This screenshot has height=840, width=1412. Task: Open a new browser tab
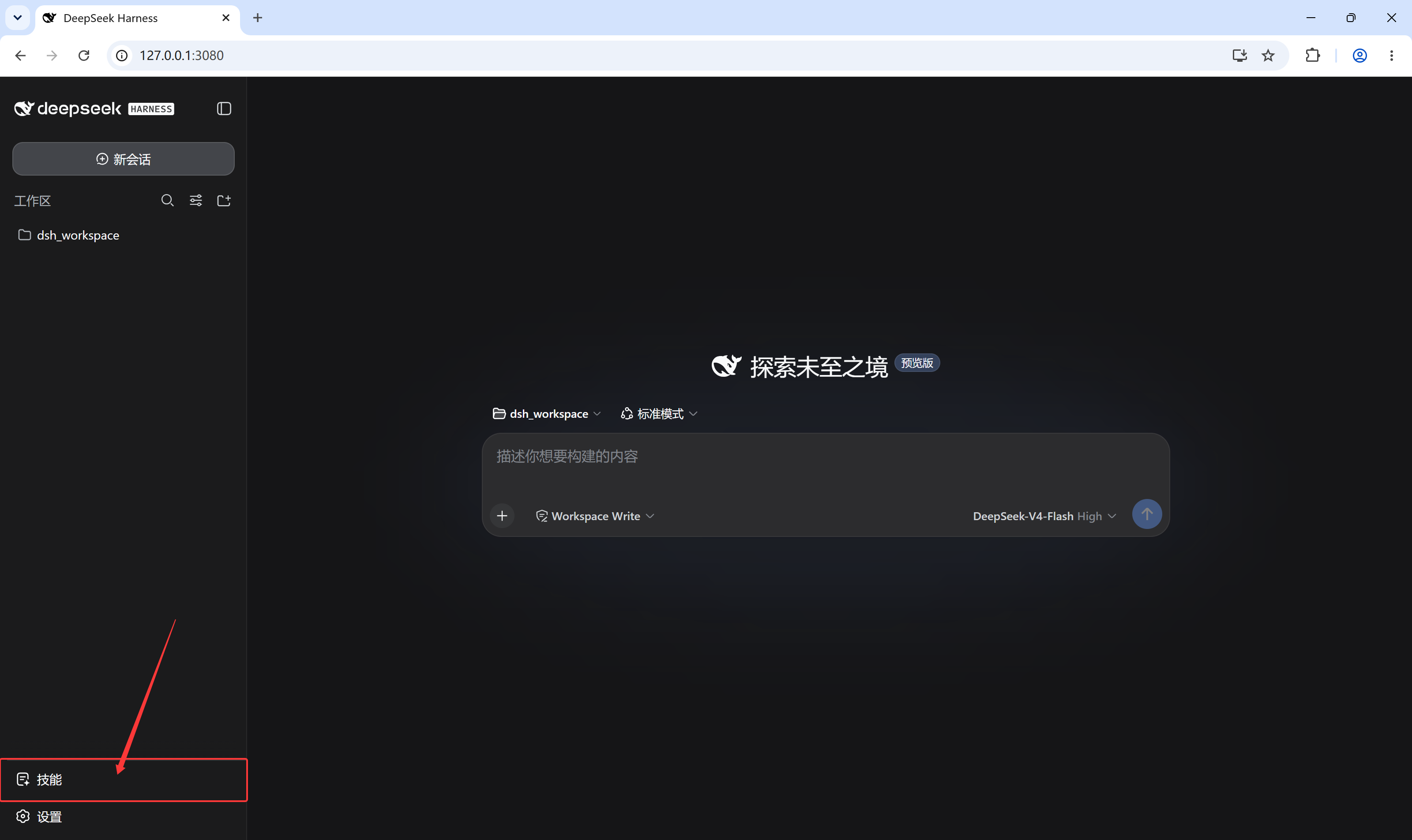pos(258,18)
